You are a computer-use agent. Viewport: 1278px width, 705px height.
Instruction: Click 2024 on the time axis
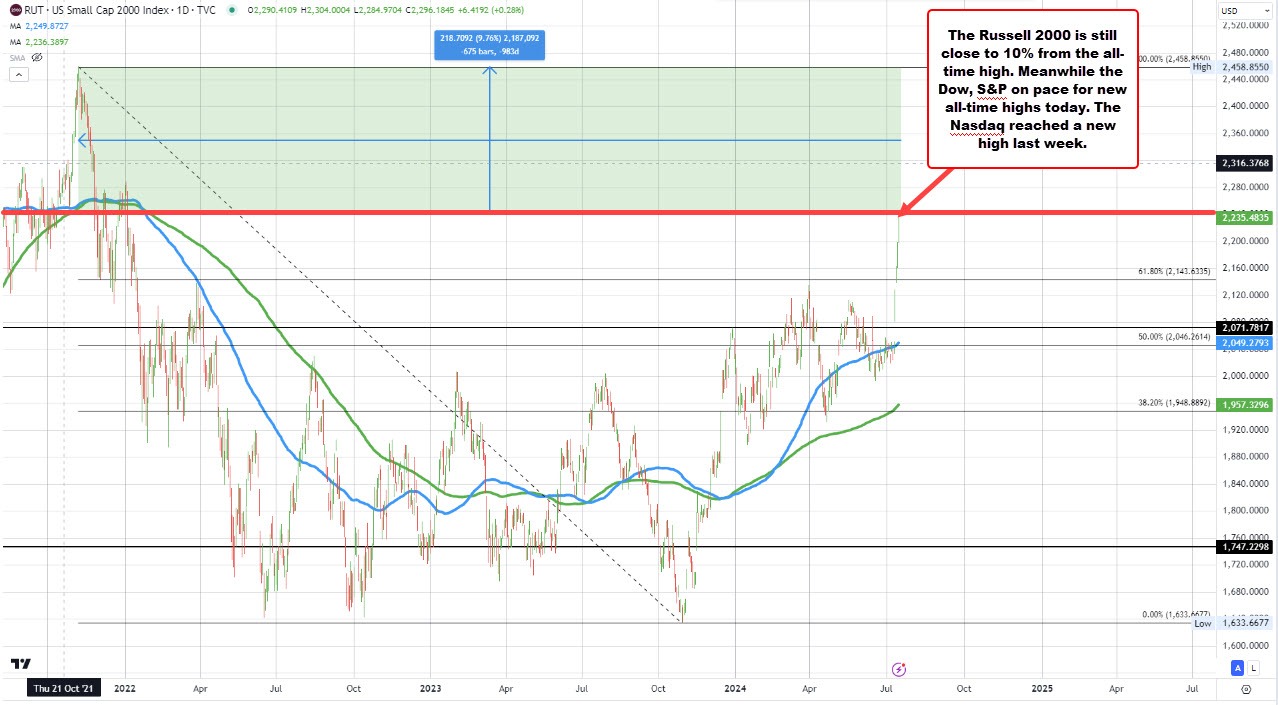click(734, 688)
